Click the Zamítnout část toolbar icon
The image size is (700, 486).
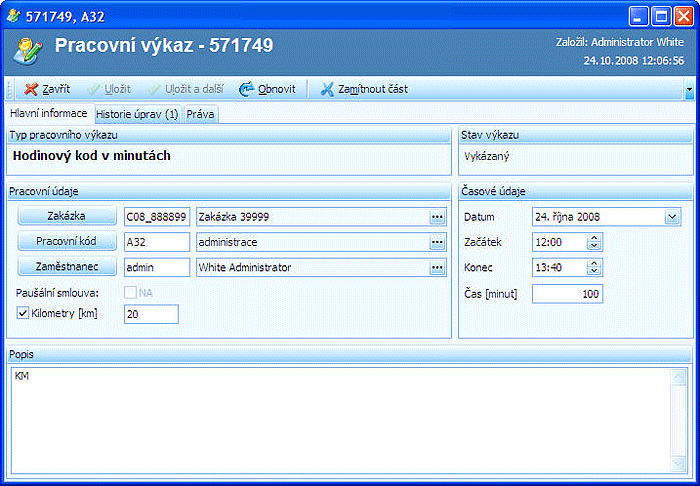tap(327, 89)
